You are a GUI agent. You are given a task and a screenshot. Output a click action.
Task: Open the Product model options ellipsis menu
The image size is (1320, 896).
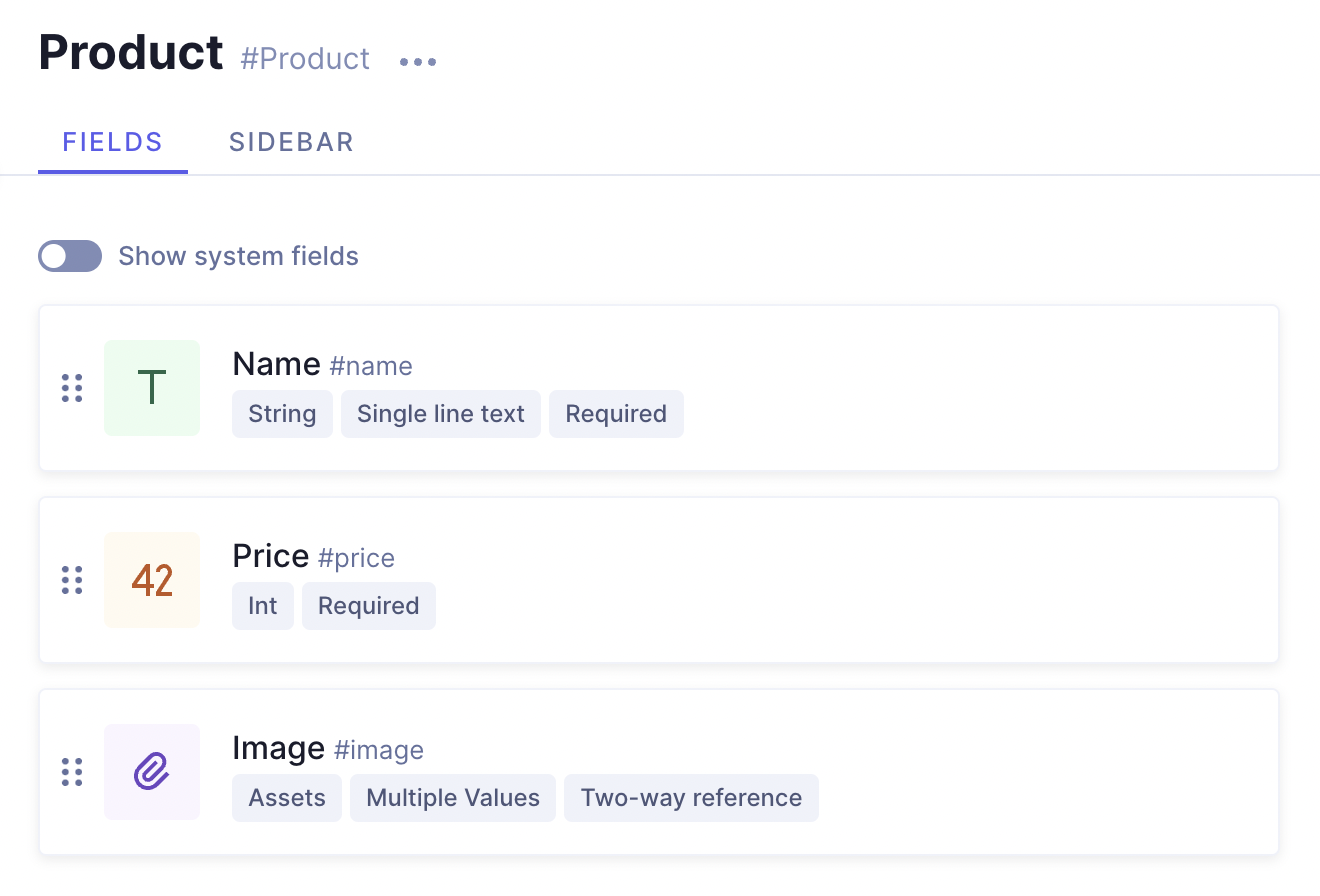pyautogui.click(x=418, y=62)
